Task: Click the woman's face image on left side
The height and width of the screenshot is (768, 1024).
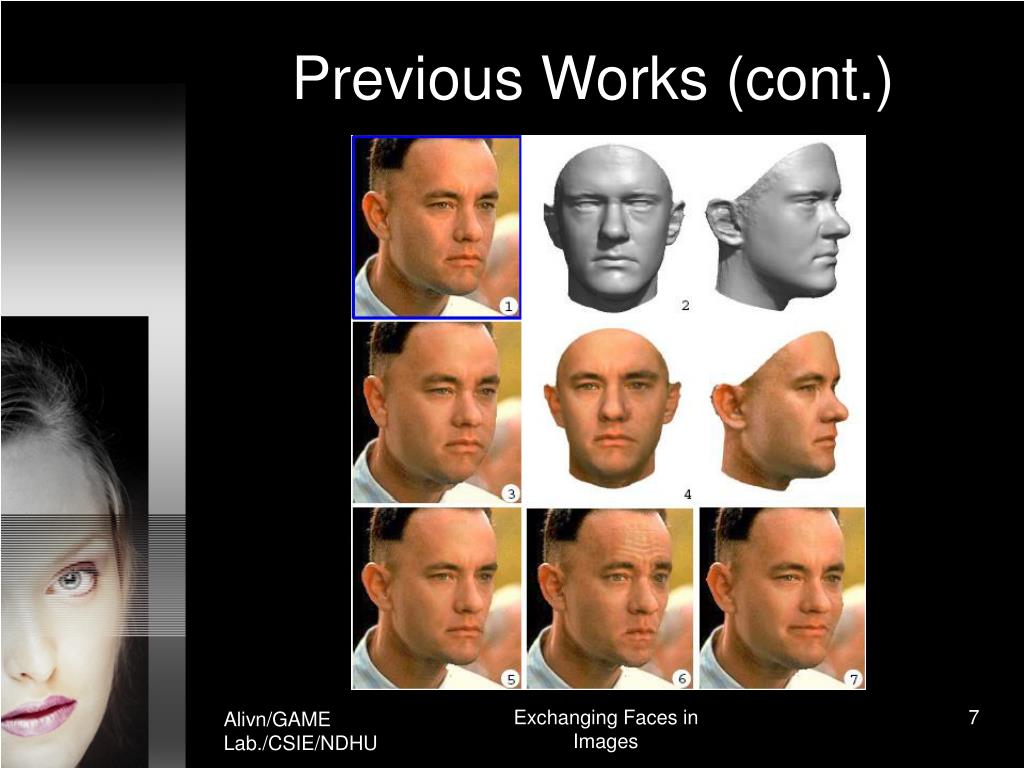Action: (74, 542)
